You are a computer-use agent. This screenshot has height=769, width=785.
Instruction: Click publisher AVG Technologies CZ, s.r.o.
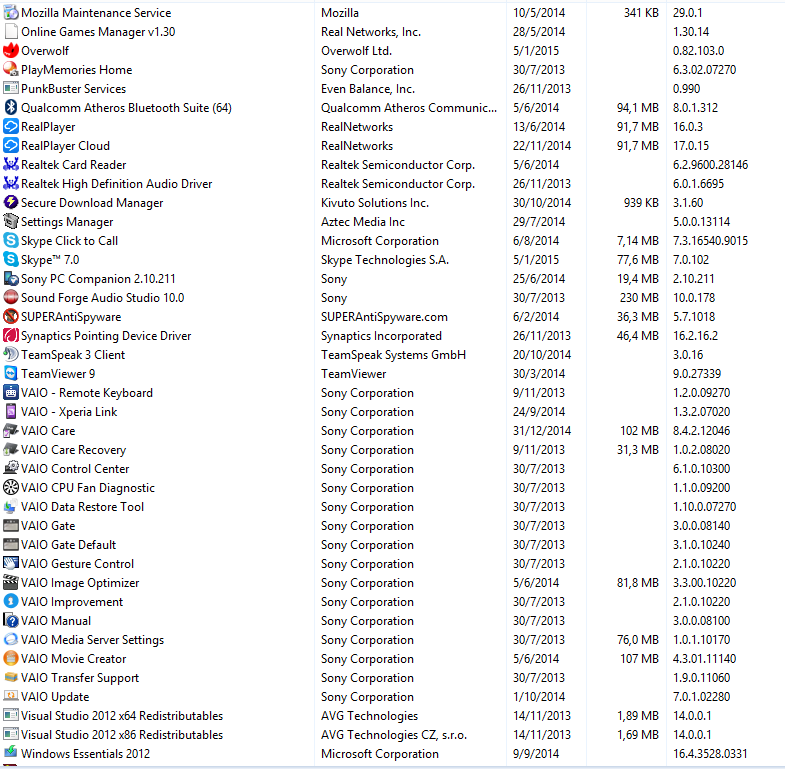tap(394, 735)
